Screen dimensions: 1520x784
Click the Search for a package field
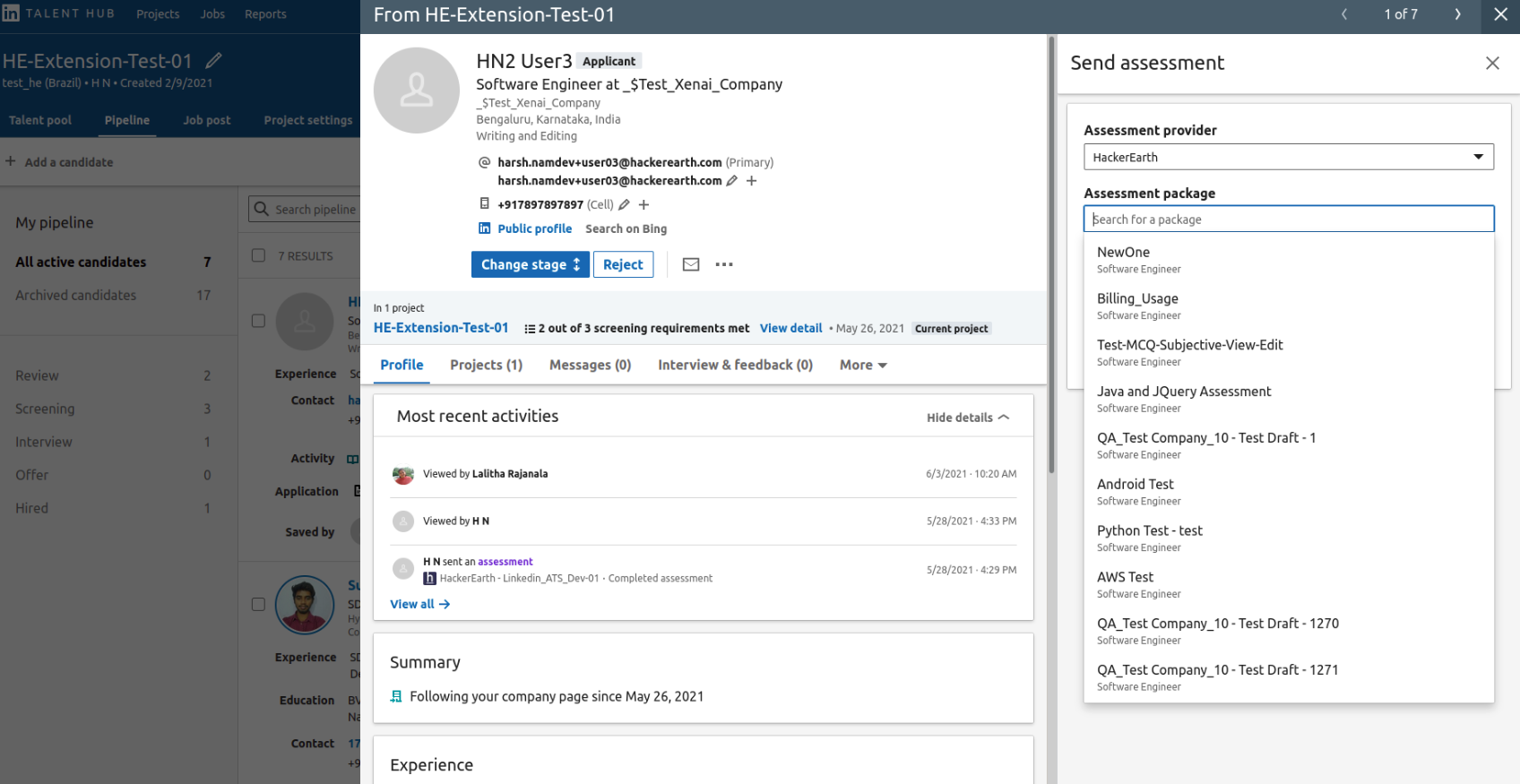1289,220
